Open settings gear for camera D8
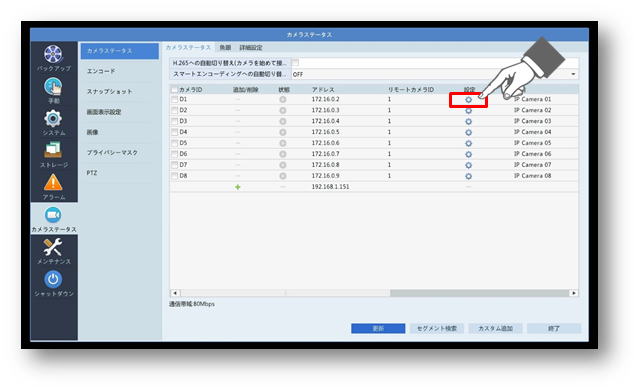 click(469, 176)
